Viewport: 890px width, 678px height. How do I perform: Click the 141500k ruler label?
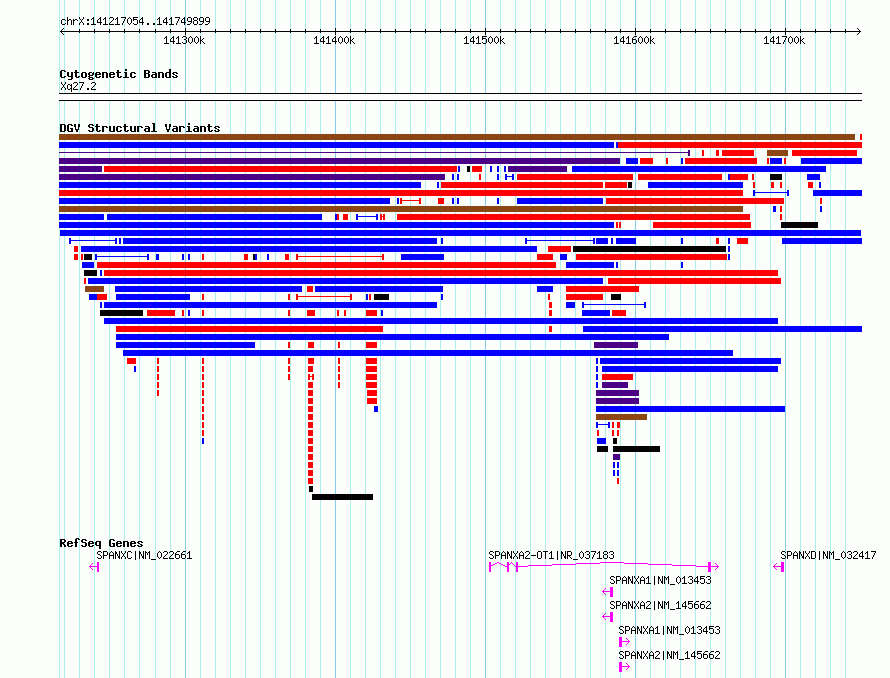click(484, 40)
